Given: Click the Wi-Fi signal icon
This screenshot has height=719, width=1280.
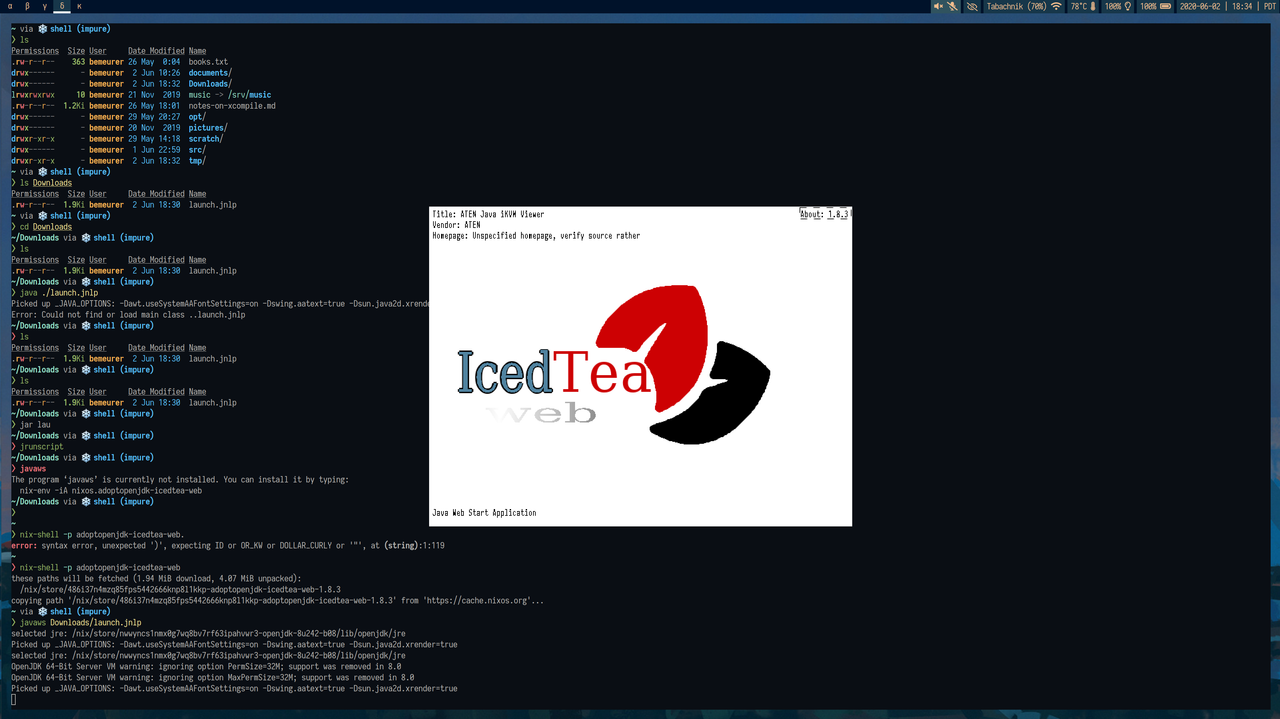Looking at the screenshot, I should tap(1056, 6).
